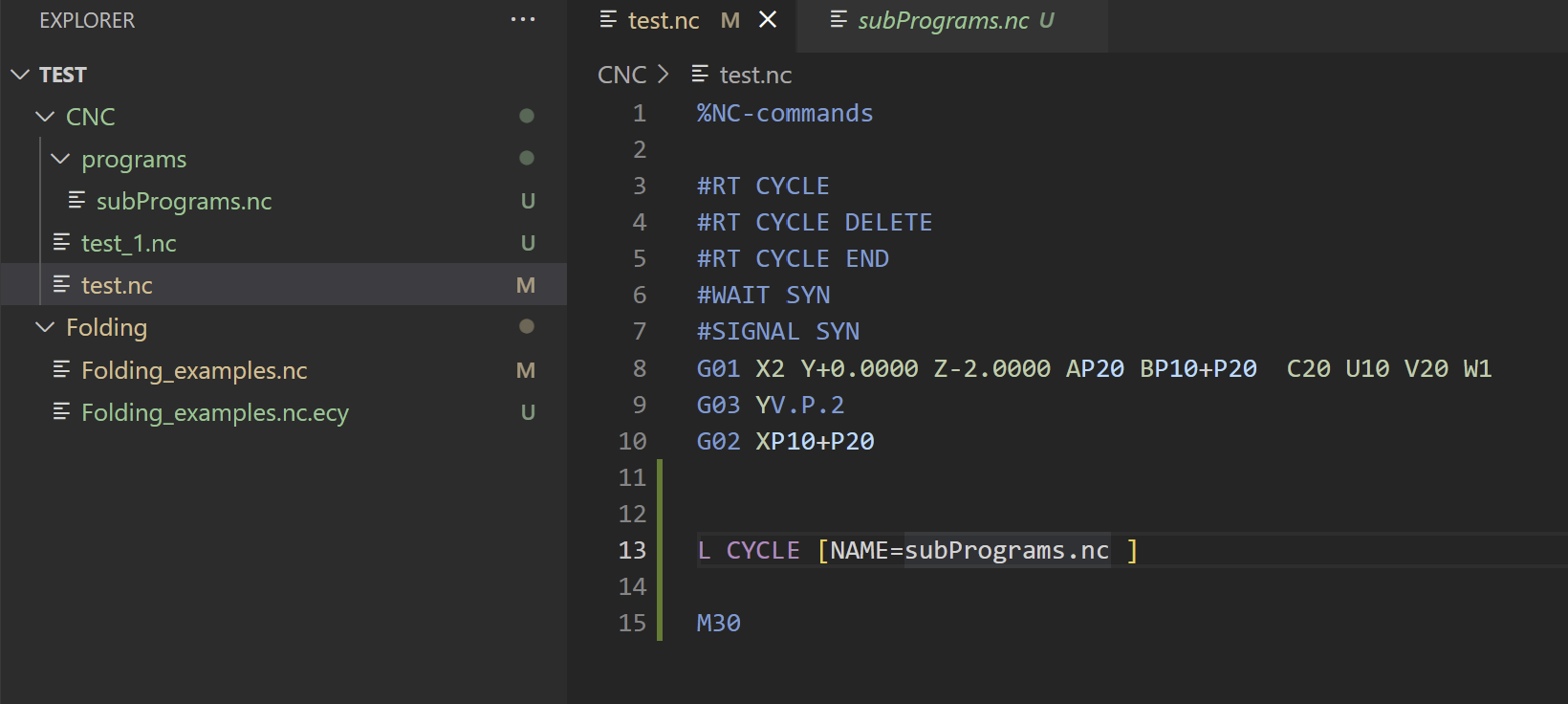The image size is (1568, 704).
Task: Place cursor on #WAIT SYN line
Action: 763,295
